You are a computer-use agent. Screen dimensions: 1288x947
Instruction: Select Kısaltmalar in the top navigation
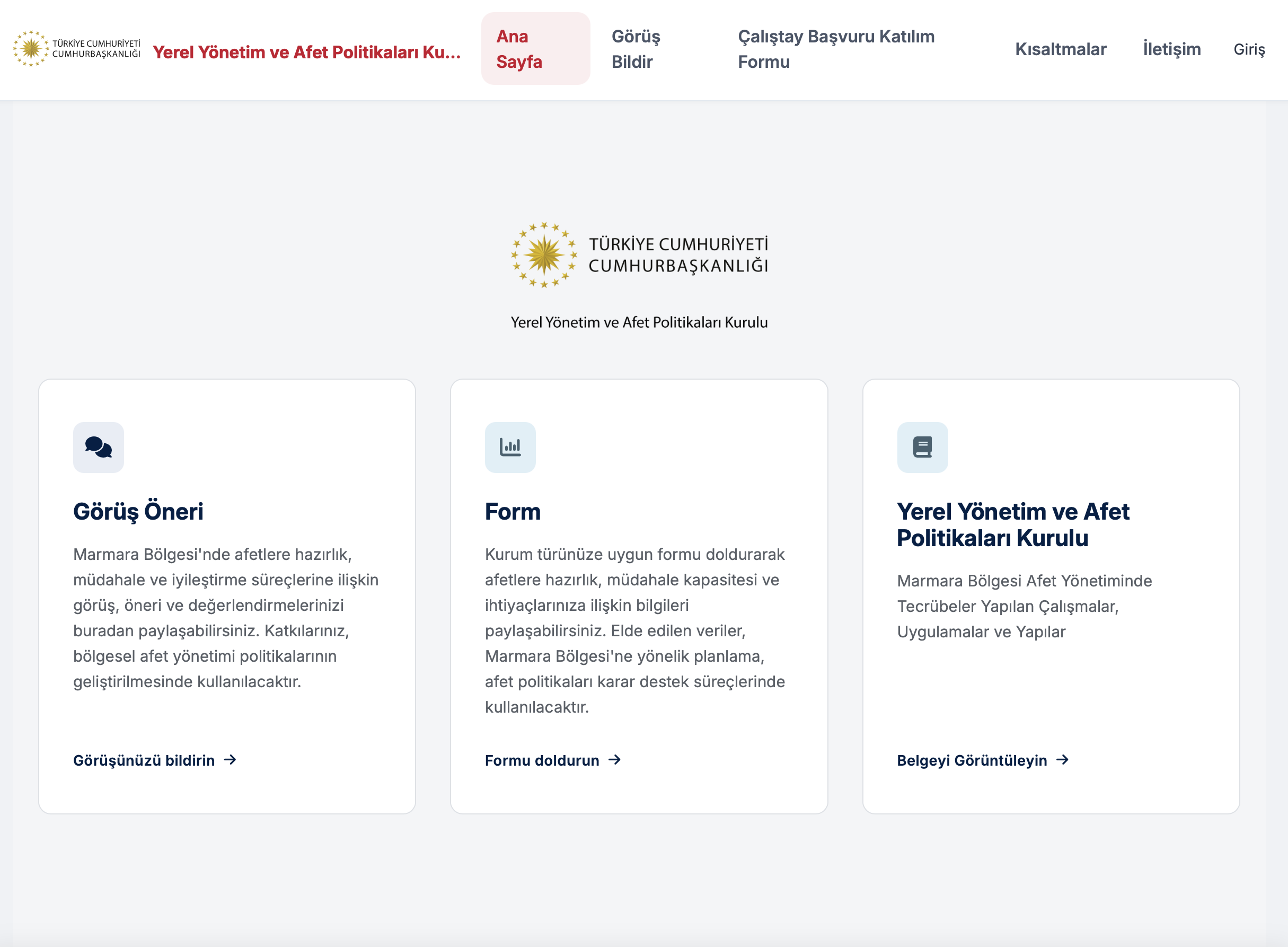click(1061, 49)
